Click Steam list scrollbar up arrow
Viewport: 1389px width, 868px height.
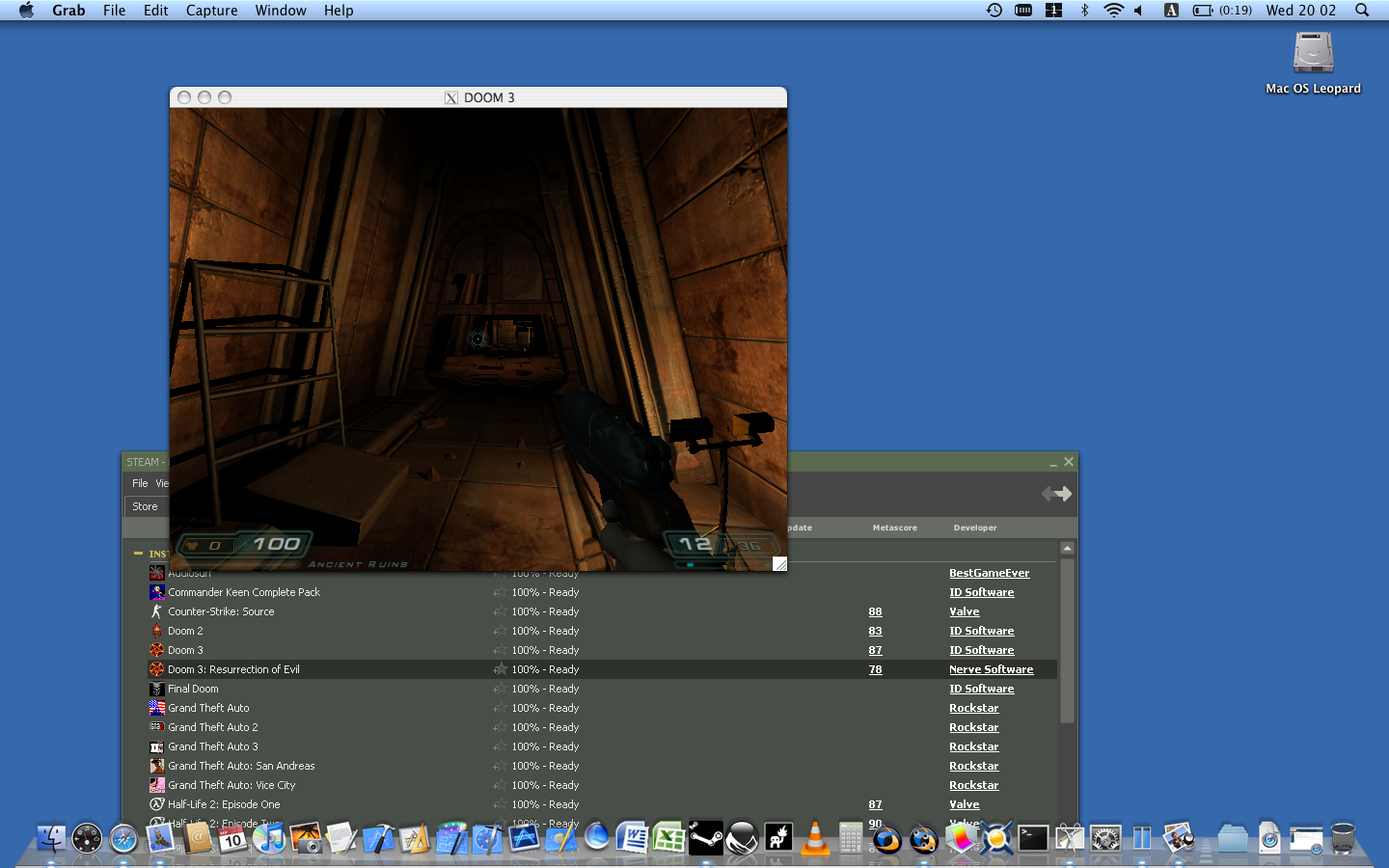click(1067, 548)
